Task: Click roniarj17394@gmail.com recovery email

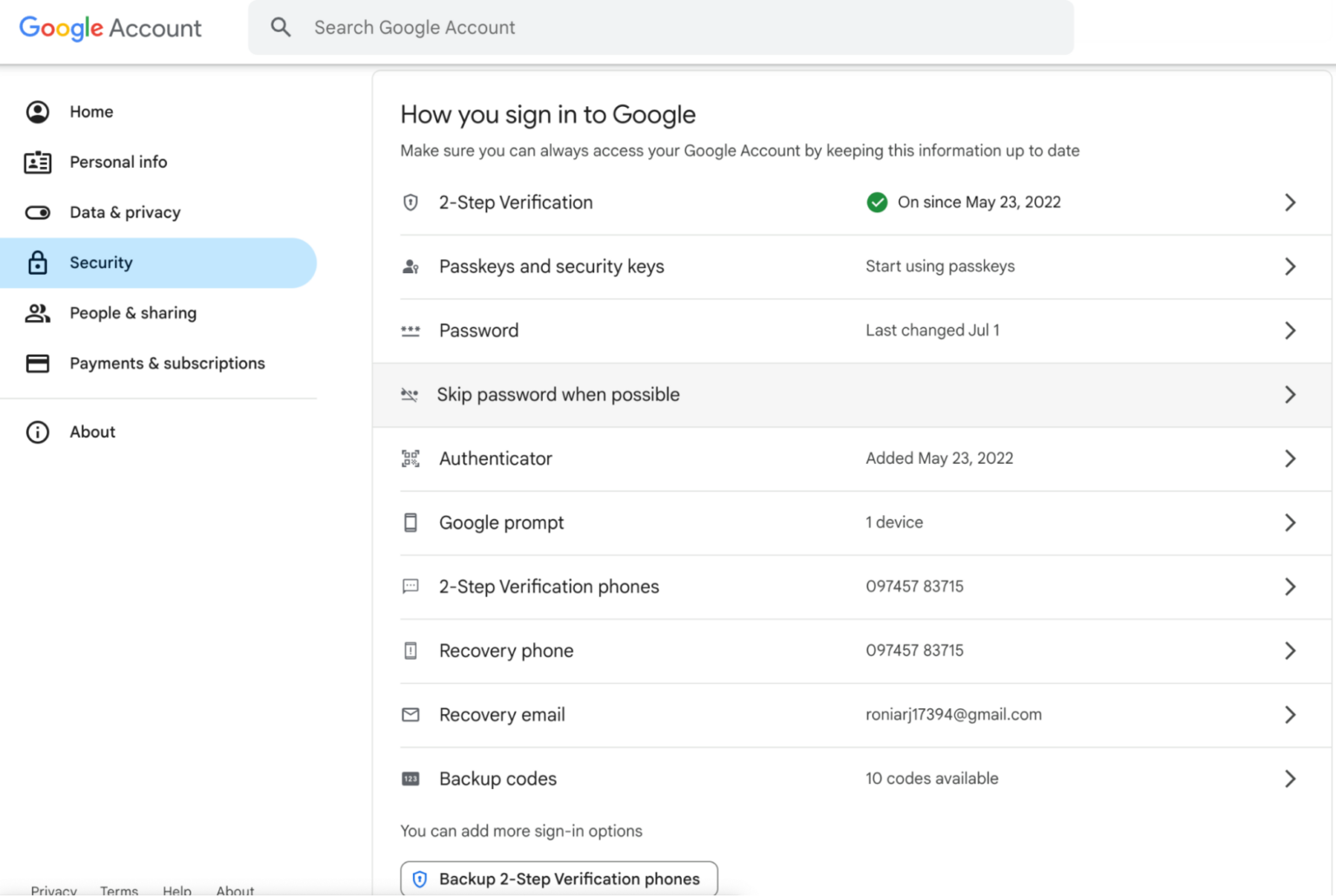Action: pos(953,714)
